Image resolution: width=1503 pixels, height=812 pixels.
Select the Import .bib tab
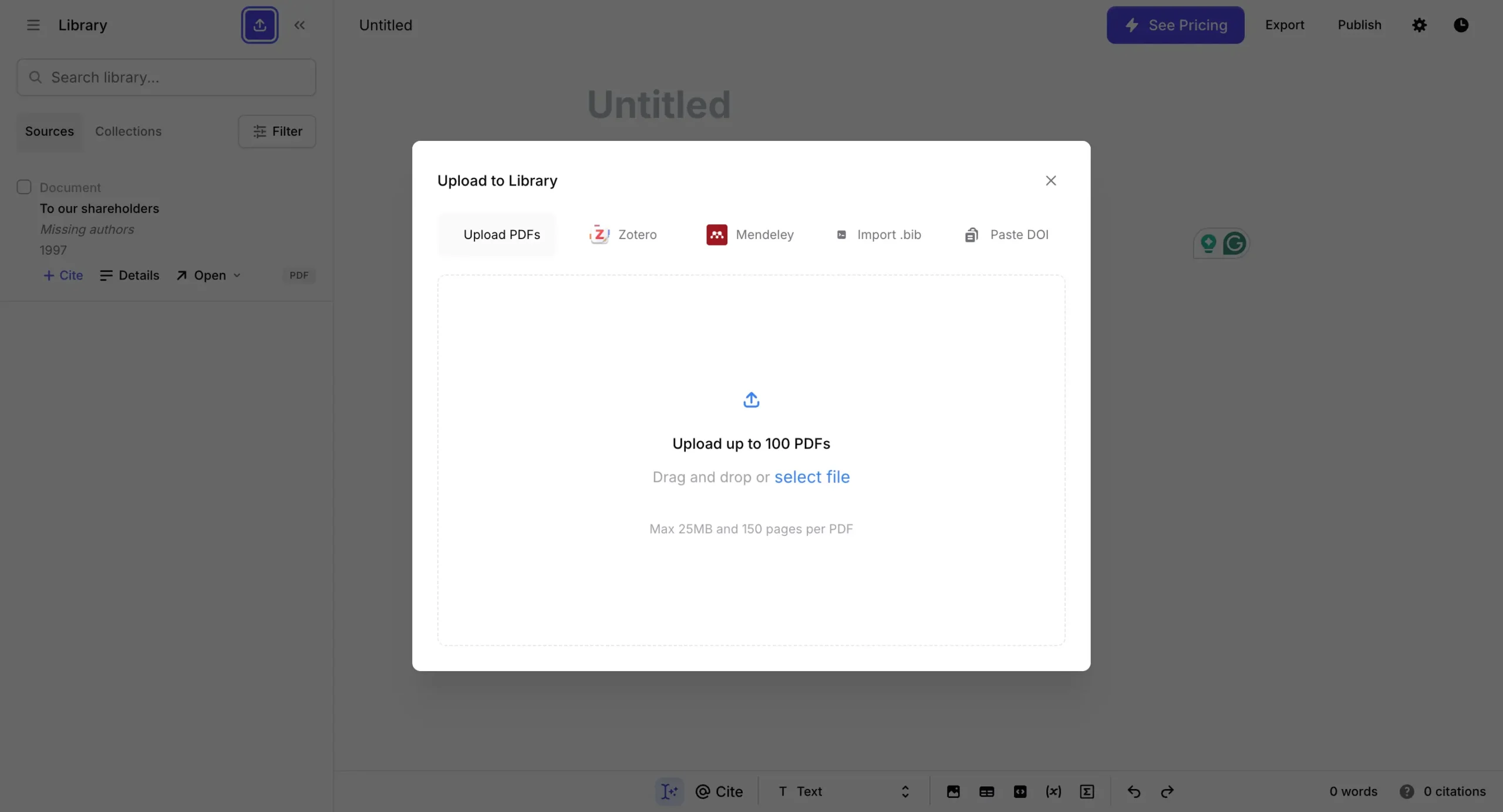(879, 235)
